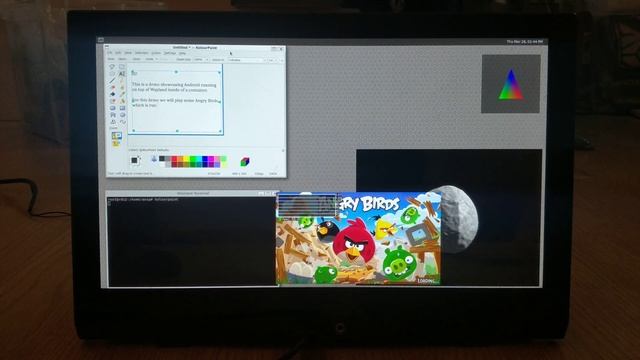Select the Rectangle shape tool in KolourPaint
The width and height of the screenshot is (640, 360).
[x=122, y=108]
